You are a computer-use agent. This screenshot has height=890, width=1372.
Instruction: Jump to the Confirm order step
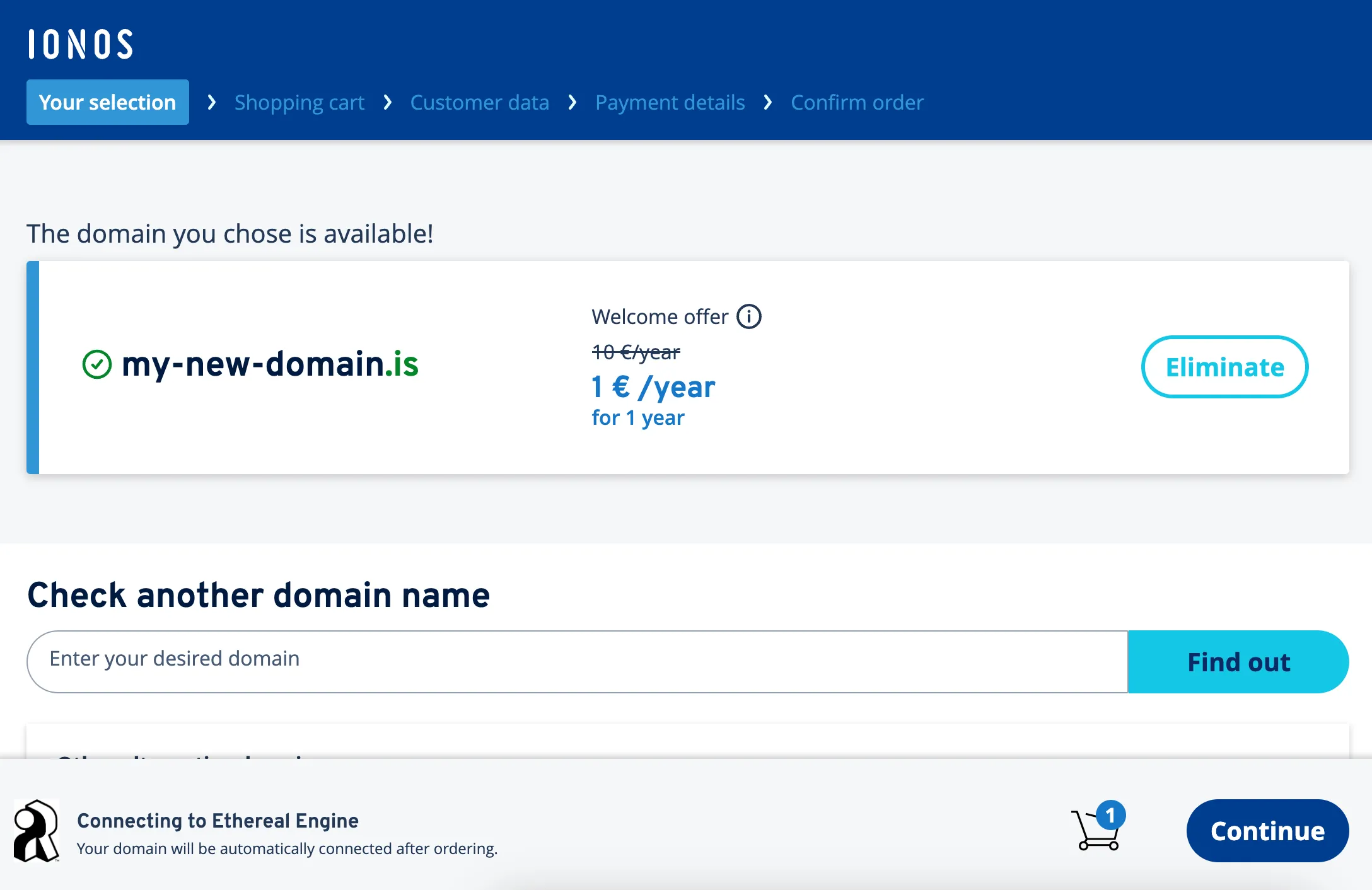click(857, 102)
